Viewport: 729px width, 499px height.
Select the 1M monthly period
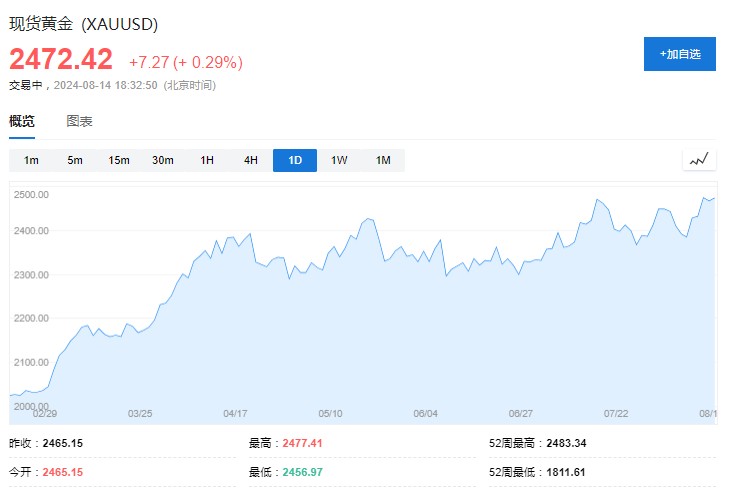click(x=383, y=160)
